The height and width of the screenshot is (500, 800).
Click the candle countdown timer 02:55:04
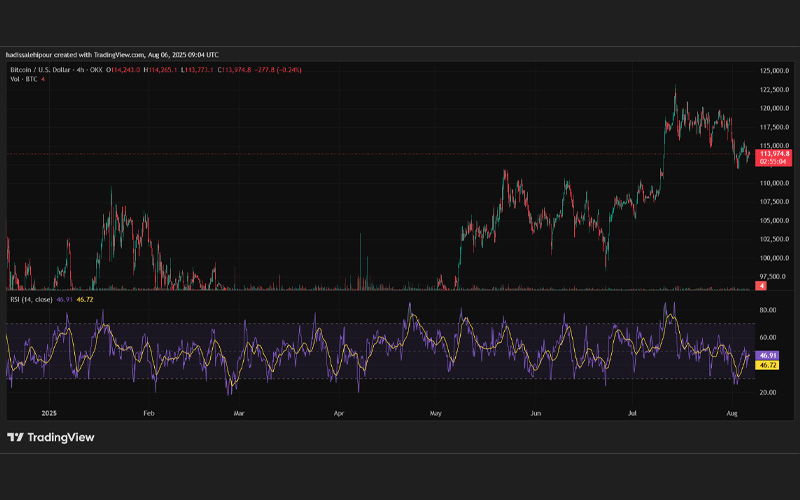coord(773,162)
